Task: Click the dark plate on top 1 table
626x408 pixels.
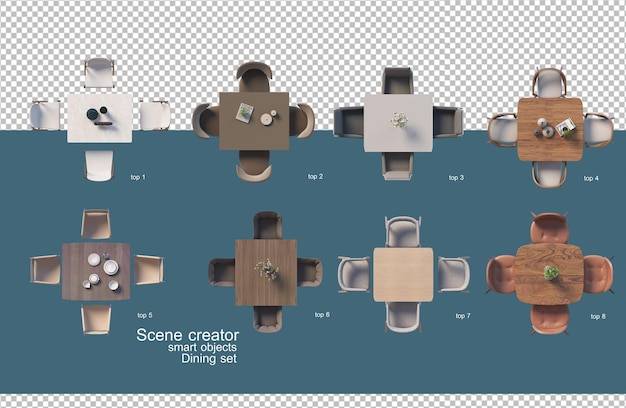Action: click(x=93, y=114)
